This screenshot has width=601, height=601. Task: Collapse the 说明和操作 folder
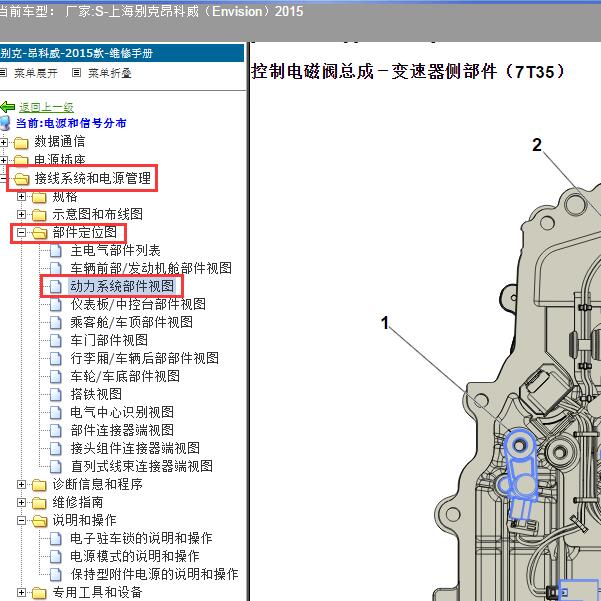coord(21,521)
